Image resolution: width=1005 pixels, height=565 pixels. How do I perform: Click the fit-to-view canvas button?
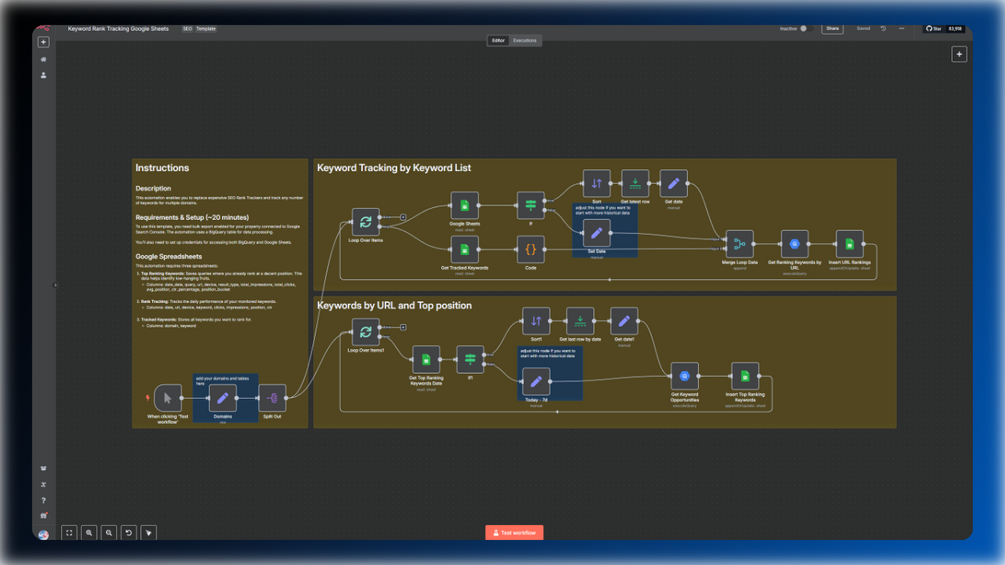[x=69, y=532]
